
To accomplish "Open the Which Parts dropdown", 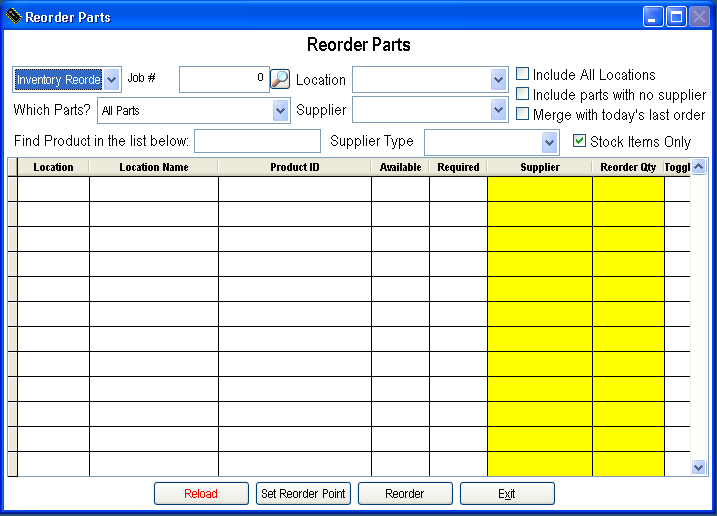I will tap(281, 110).
